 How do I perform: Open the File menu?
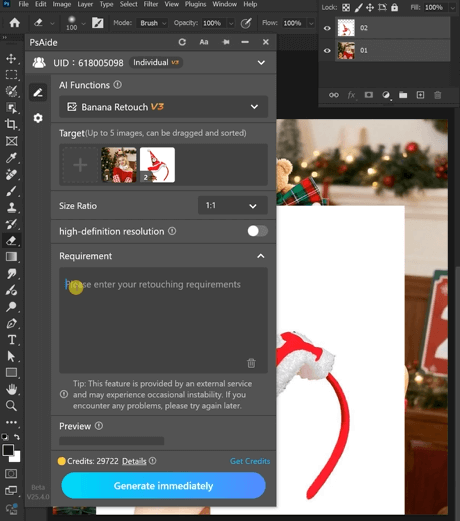click(x=23, y=4)
